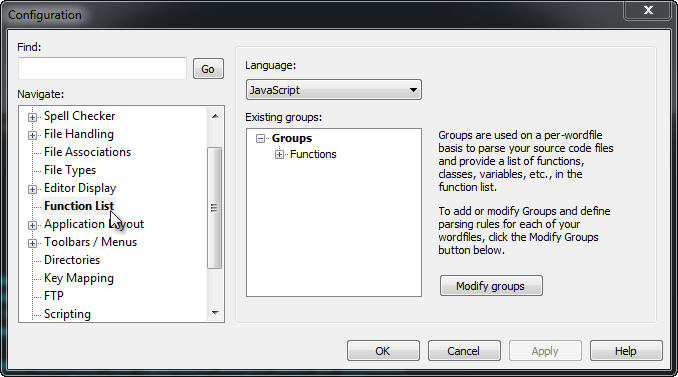Open Help for this dialog
678x377 pixels.
click(626, 351)
